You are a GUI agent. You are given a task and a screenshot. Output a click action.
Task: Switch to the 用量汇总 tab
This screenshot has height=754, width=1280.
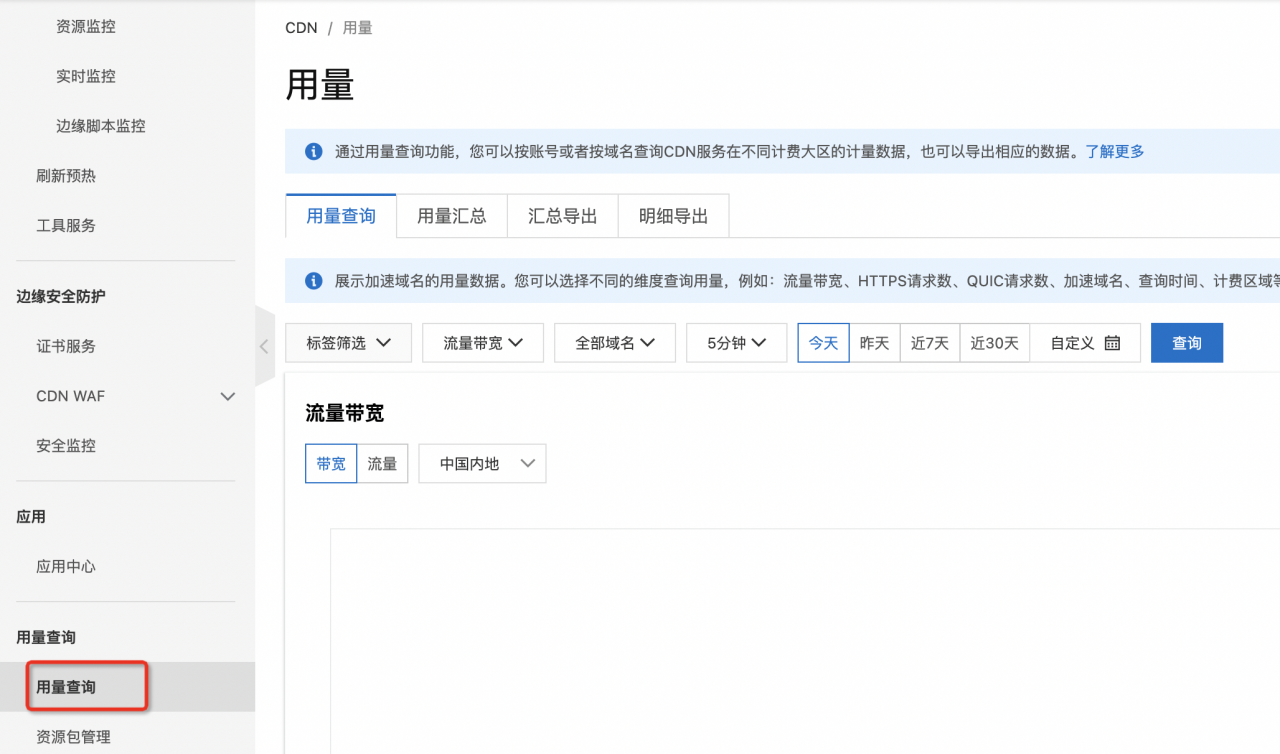pyautogui.click(x=451, y=215)
